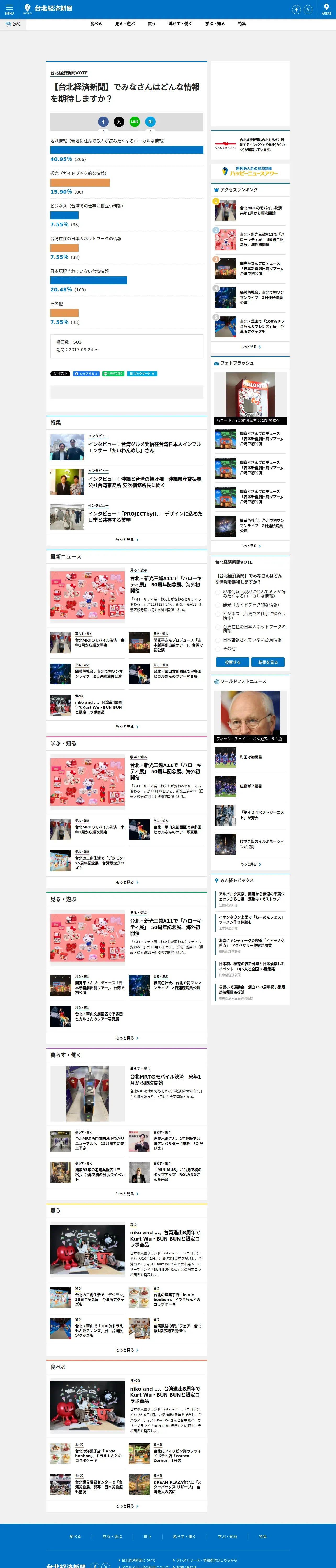
Task: Open the 食べる top navigation item
Action: point(96,24)
